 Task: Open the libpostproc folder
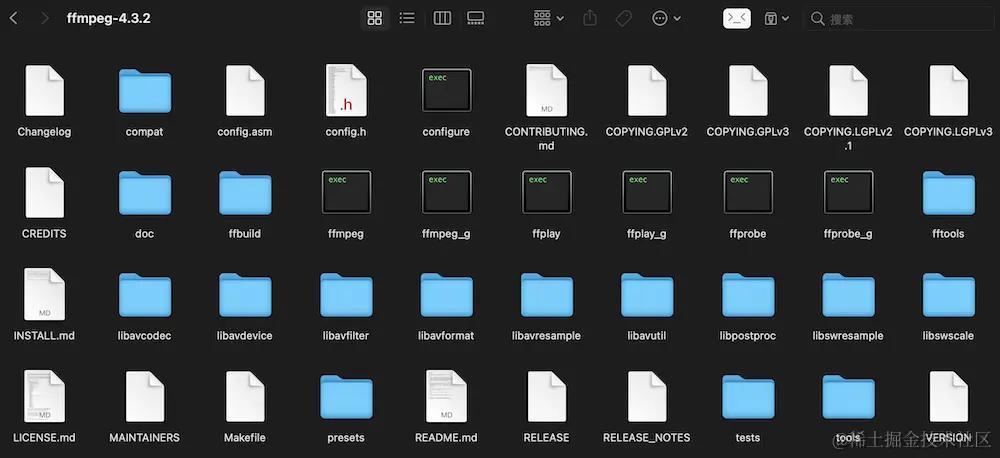748,295
